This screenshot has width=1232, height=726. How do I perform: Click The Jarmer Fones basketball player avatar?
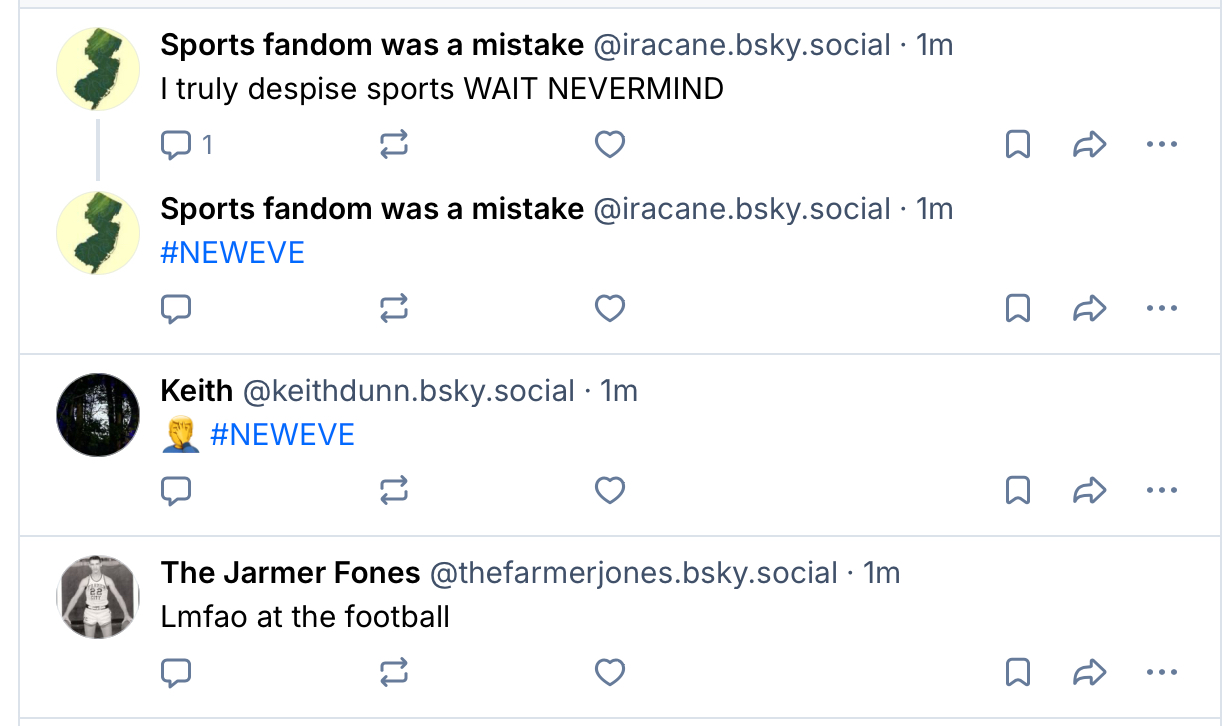point(97,597)
